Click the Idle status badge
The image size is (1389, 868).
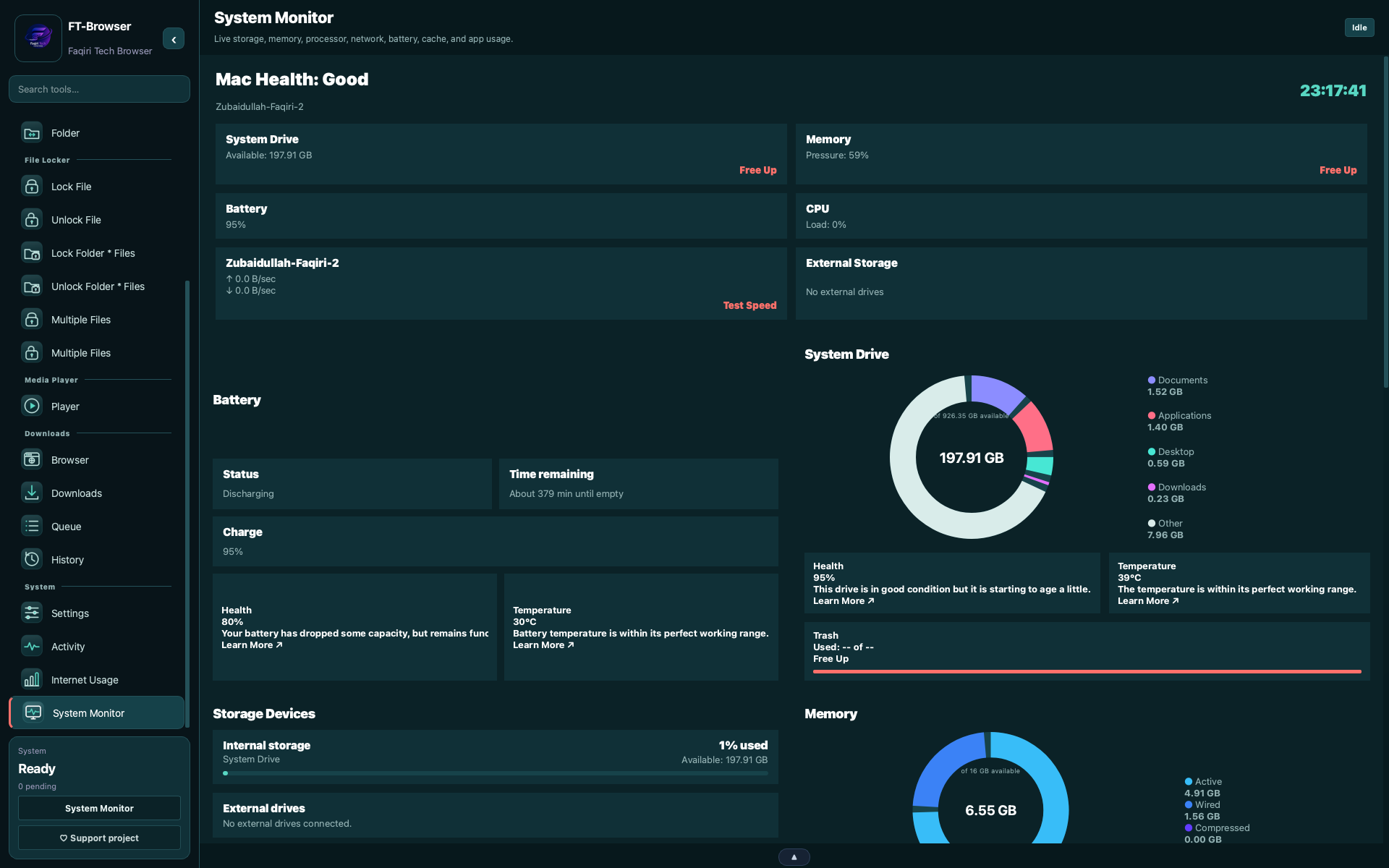tap(1359, 27)
